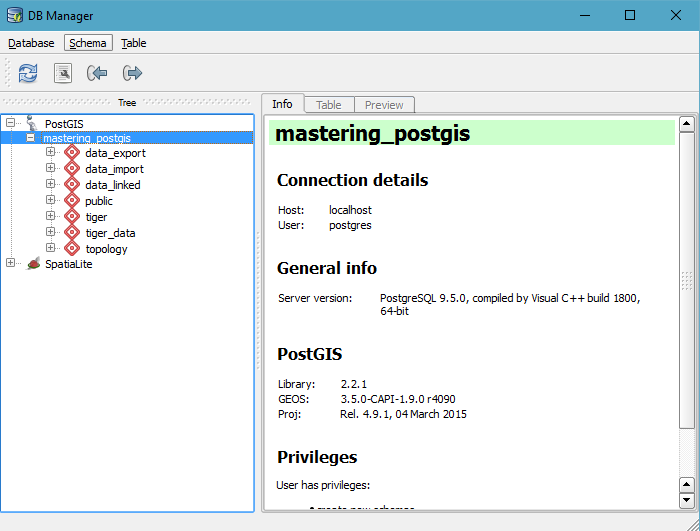
Task: Select the data_linked schema
Action: [112, 185]
